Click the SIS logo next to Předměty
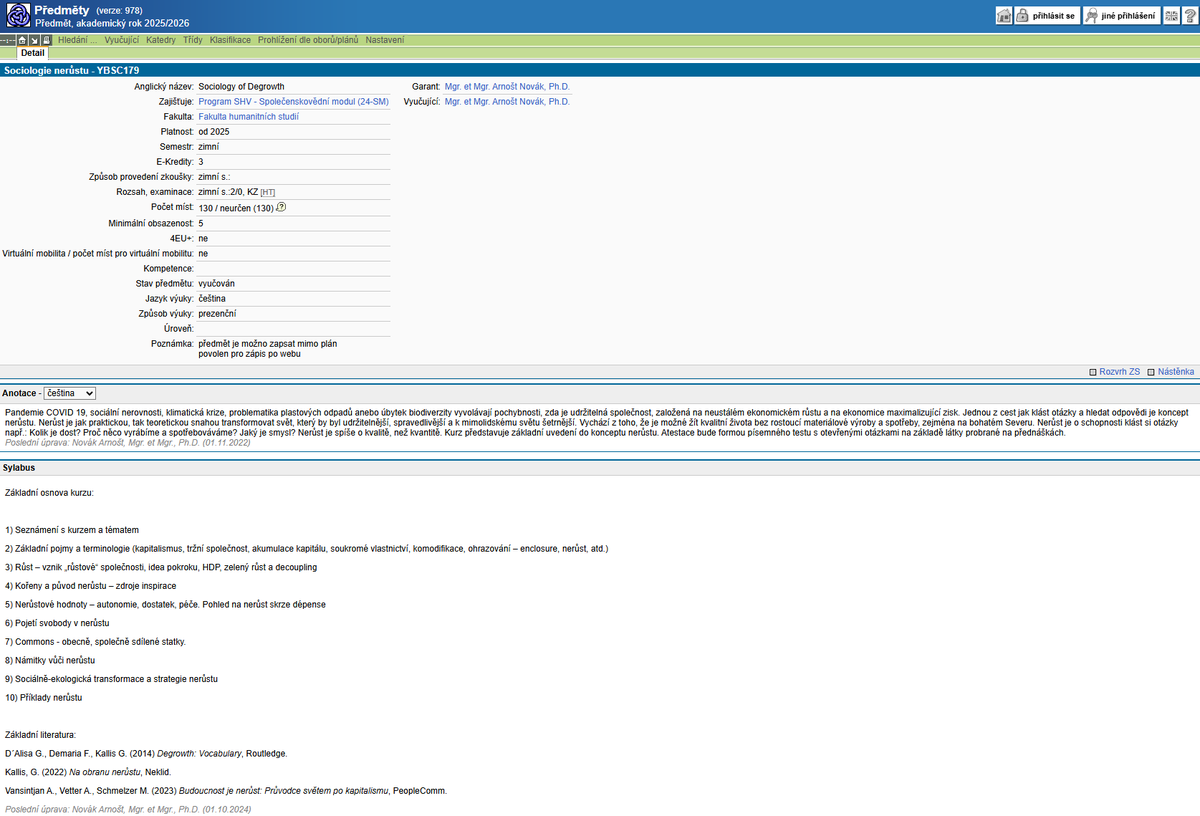Image resolution: width=1200 pixels, height=816 pixels. [17, 15]
